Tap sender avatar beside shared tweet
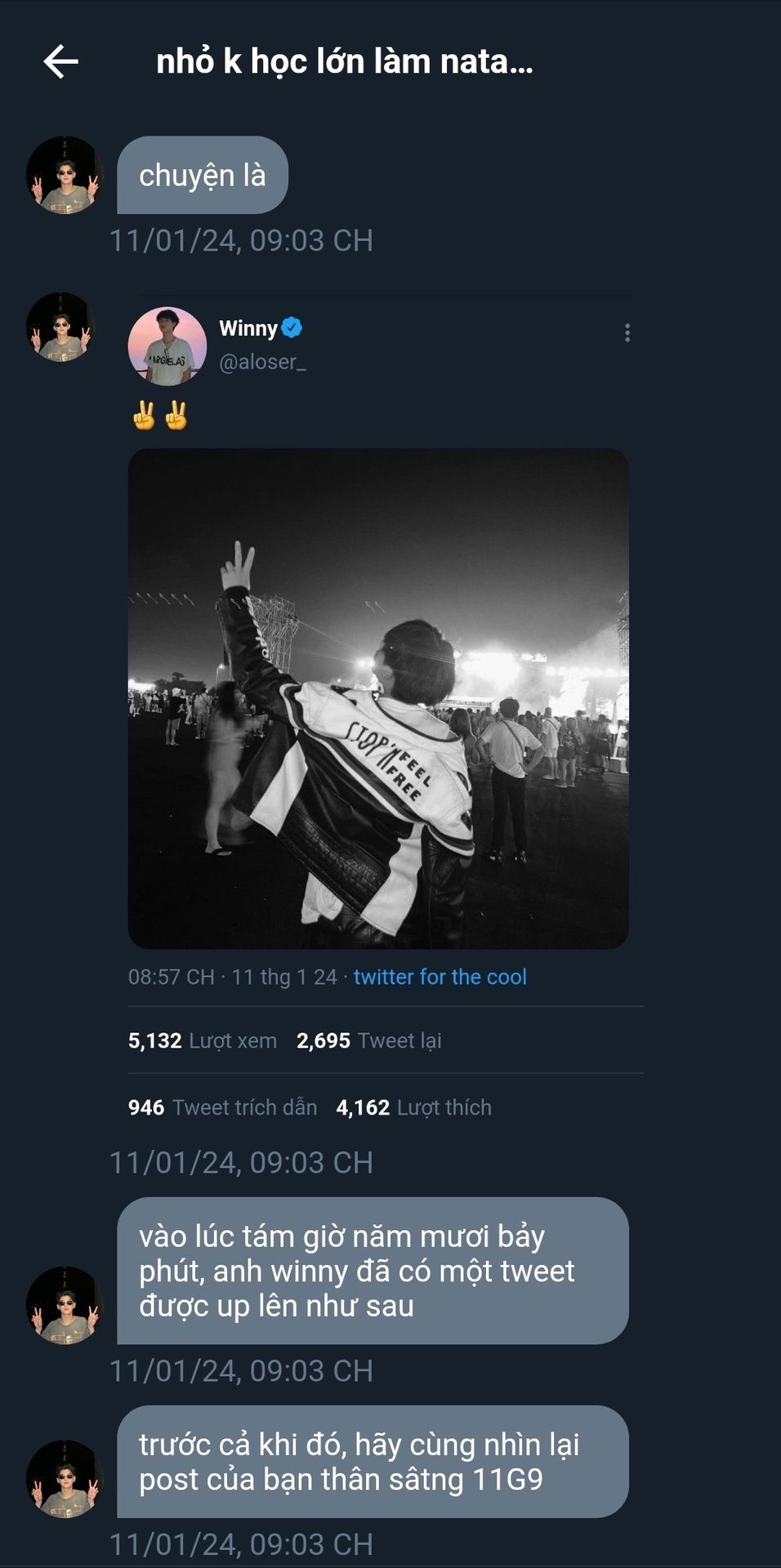Viewport: 781px width, 1568px height. tap(61, 327)
